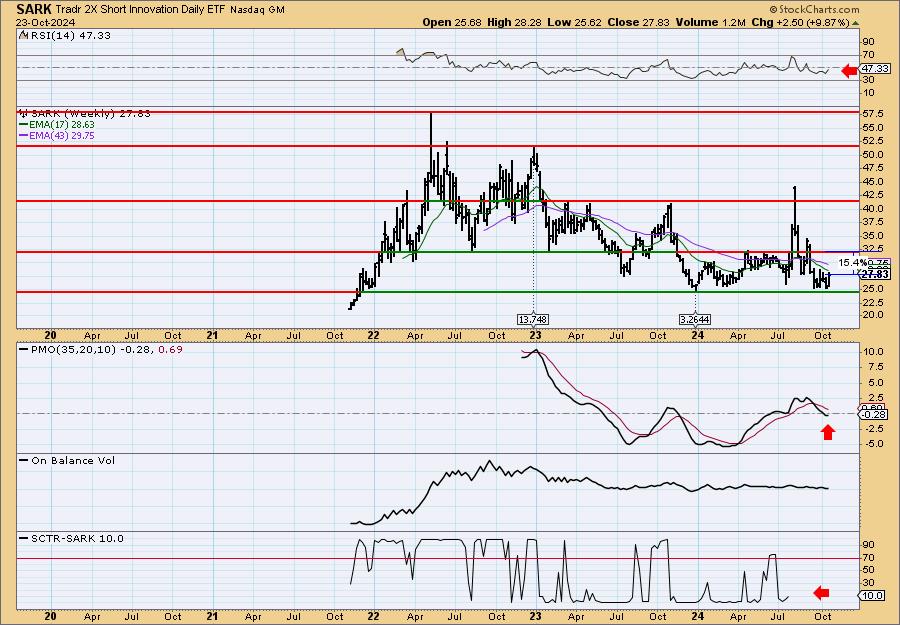
Task: Click the year 21 label on the bottom axis
Action: [212, 617]
